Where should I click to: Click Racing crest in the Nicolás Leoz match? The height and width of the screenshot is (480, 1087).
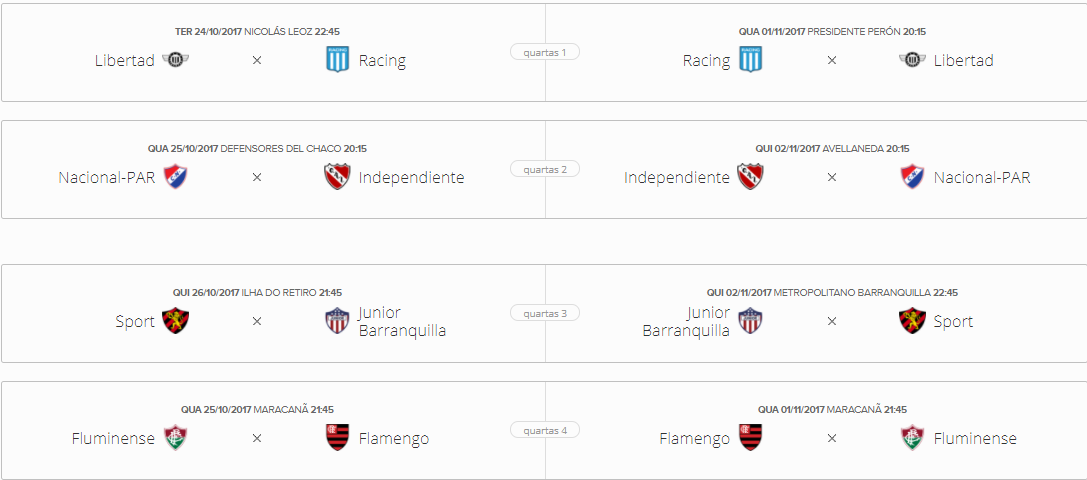point(338,60)
